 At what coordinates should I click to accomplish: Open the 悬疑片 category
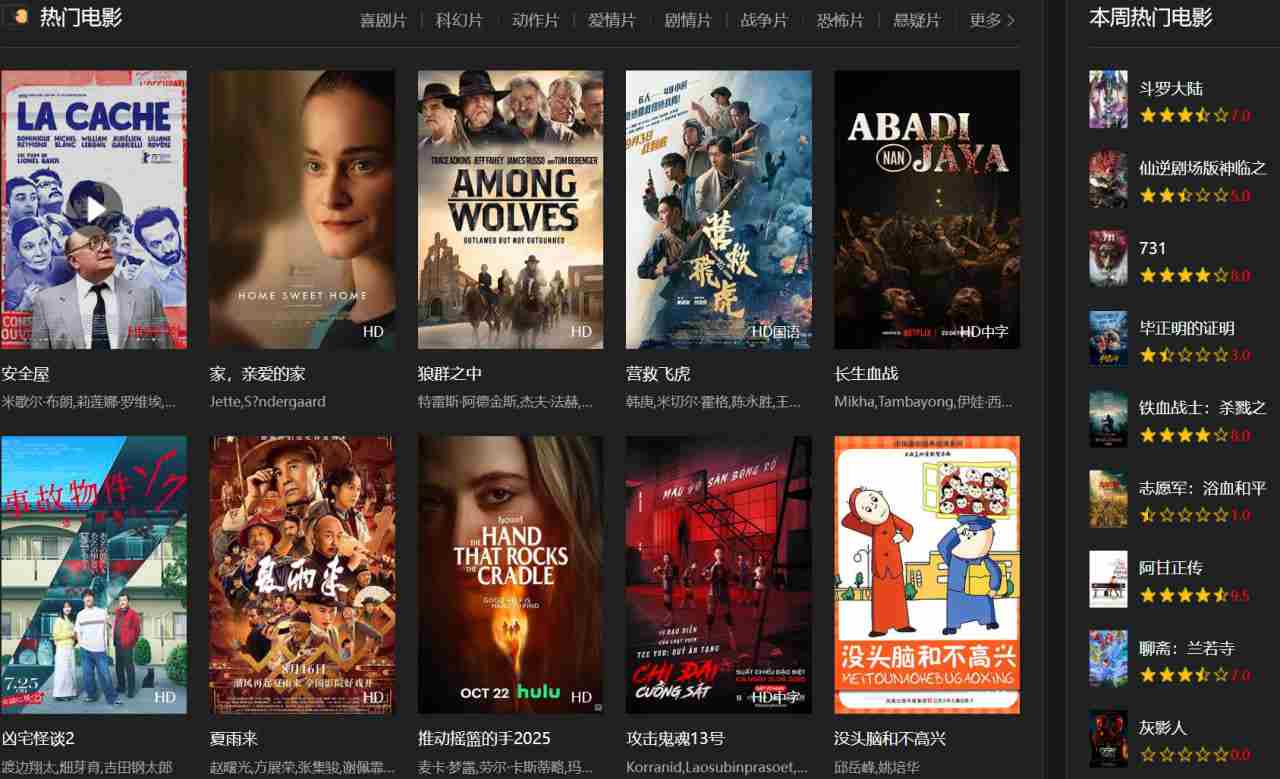pyautogui.click(x=916, y=20)
